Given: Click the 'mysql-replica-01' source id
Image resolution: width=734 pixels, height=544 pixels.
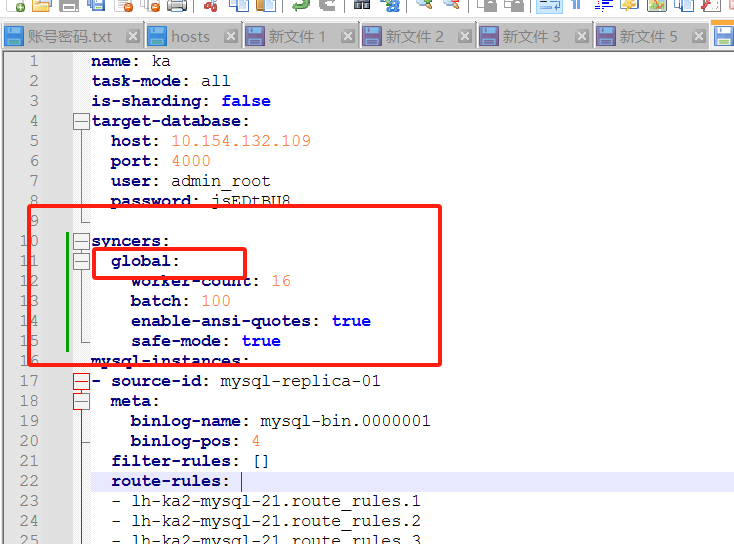Looking at the screenshot, I should [x=300, y=381].
